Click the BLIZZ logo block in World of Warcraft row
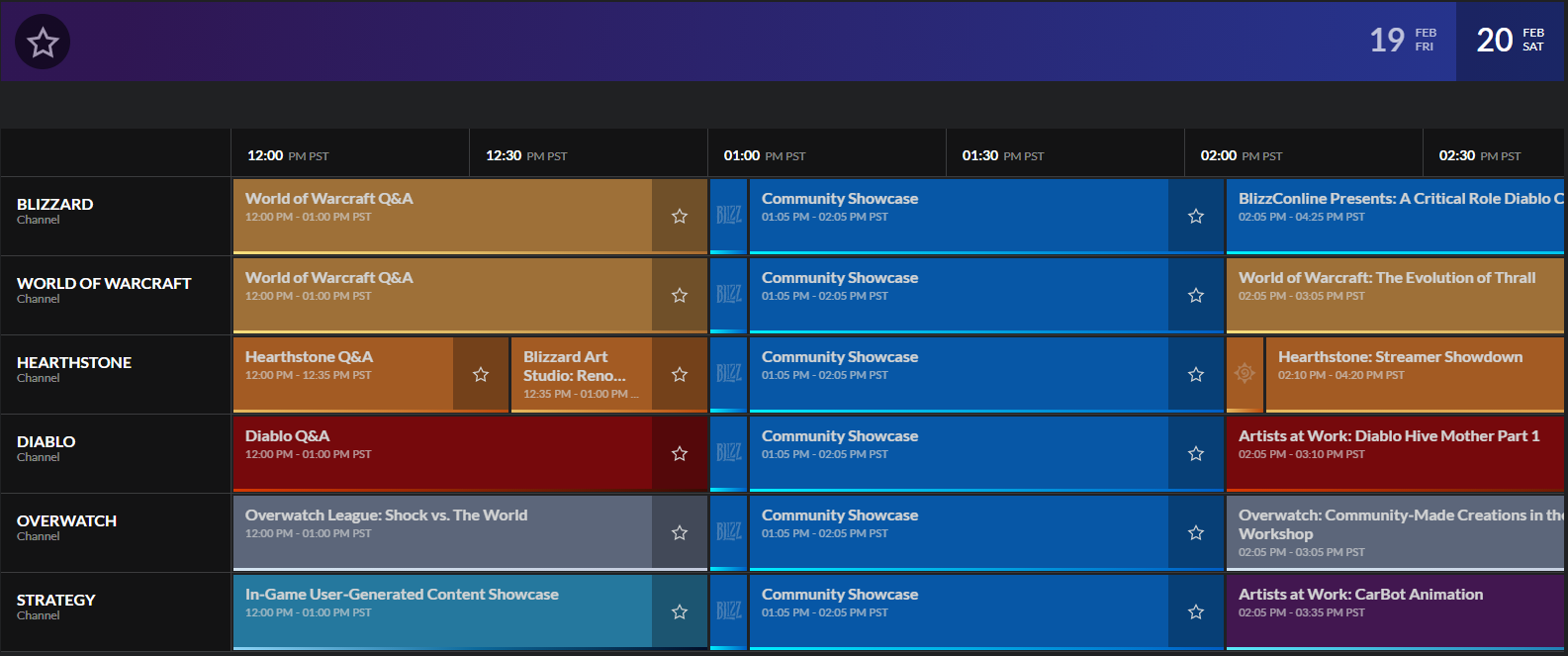 (729, 295)
